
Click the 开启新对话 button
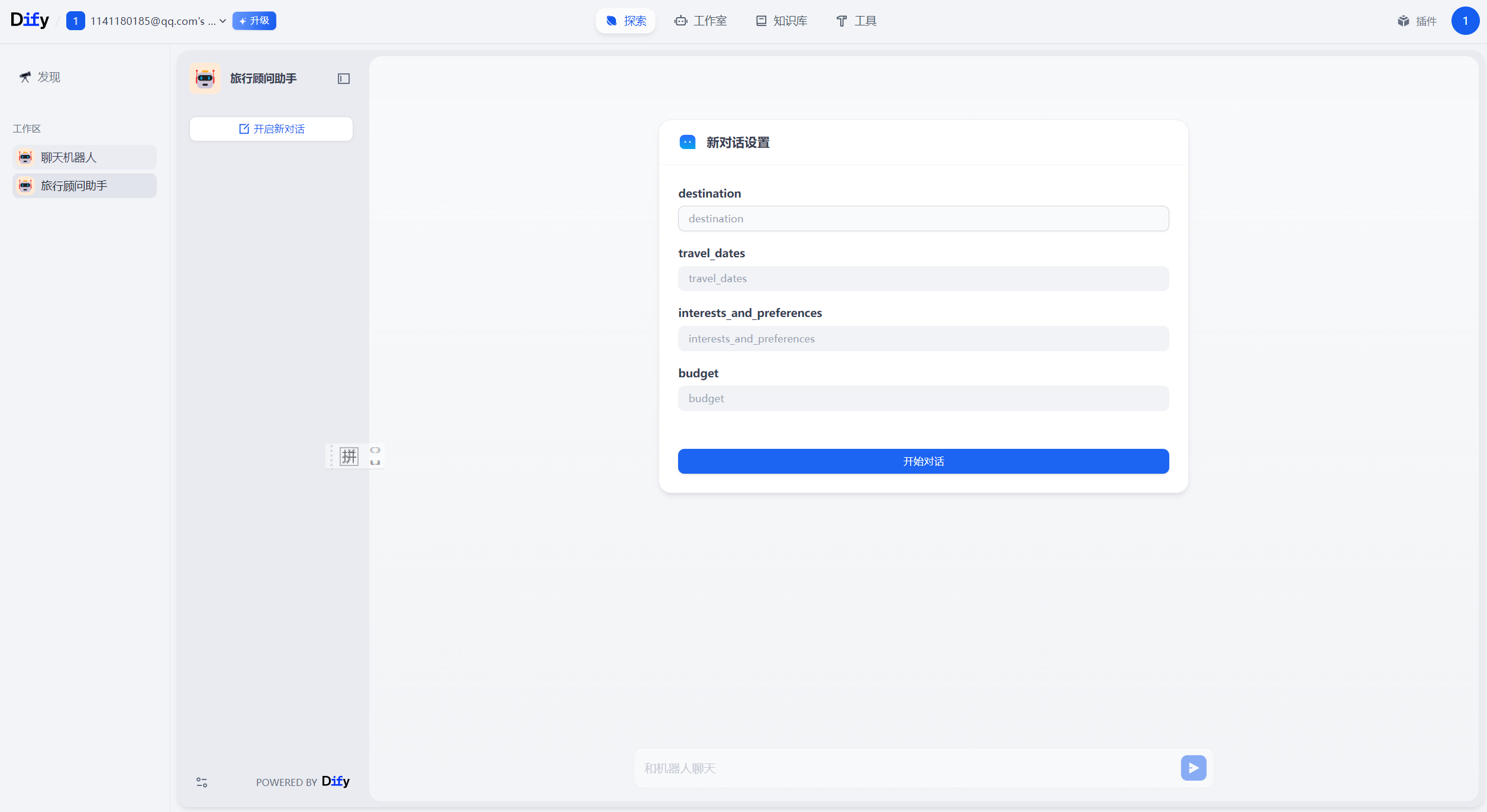coord(271,129)
